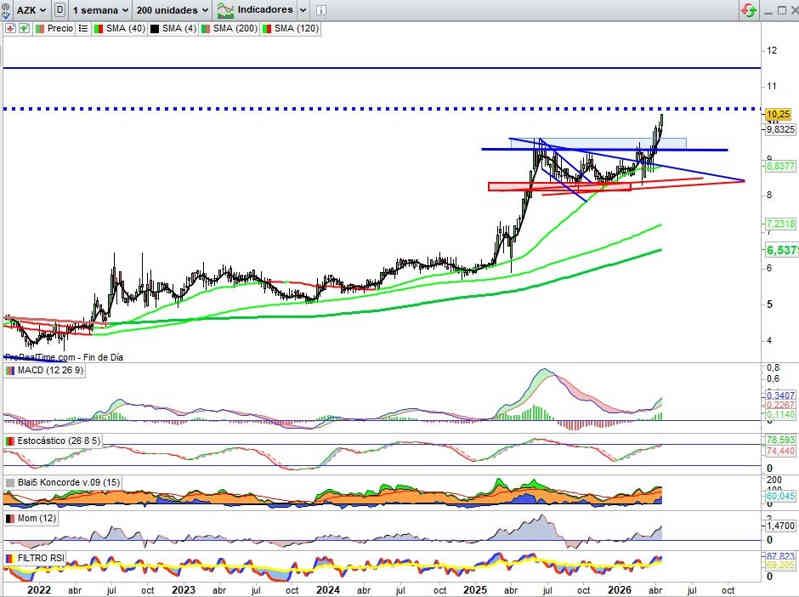Screen dimensions: 799x597
Task: Click the D daily-mode icon
Action: (x=62, y=10)
